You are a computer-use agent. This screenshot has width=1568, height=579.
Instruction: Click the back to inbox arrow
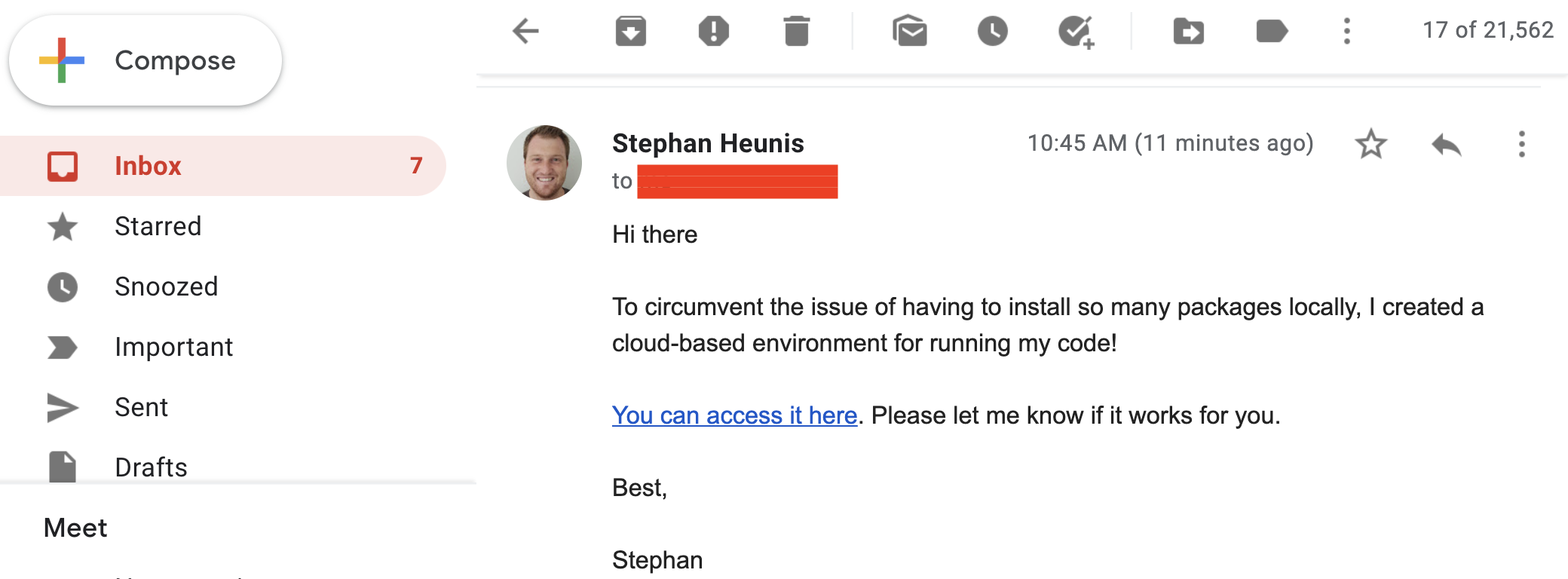[525, 31]
